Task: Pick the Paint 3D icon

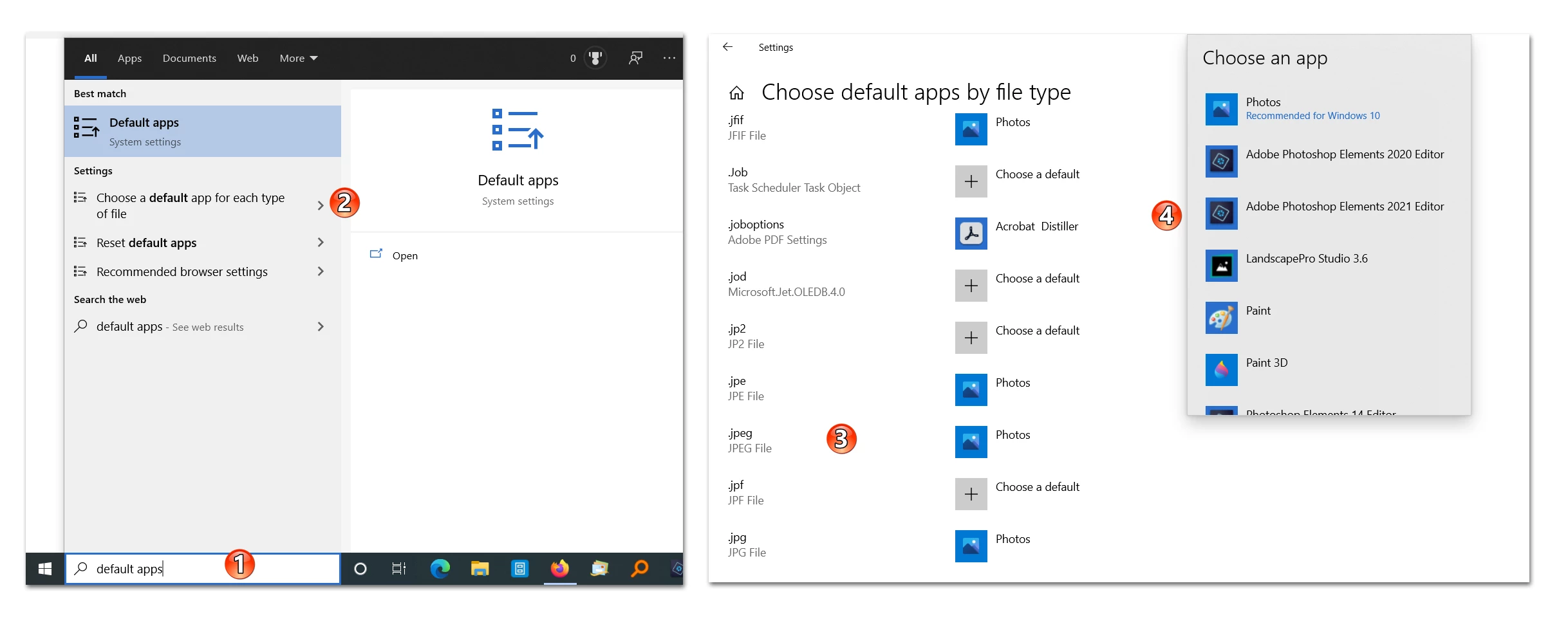Action: pyautogui.click(x=1222, y=370)
